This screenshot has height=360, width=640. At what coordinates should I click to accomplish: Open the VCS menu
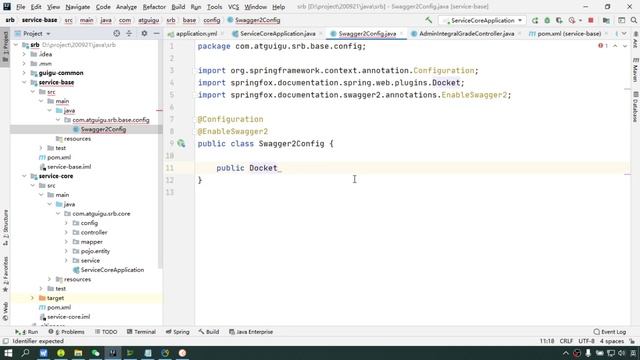[233, 7]
